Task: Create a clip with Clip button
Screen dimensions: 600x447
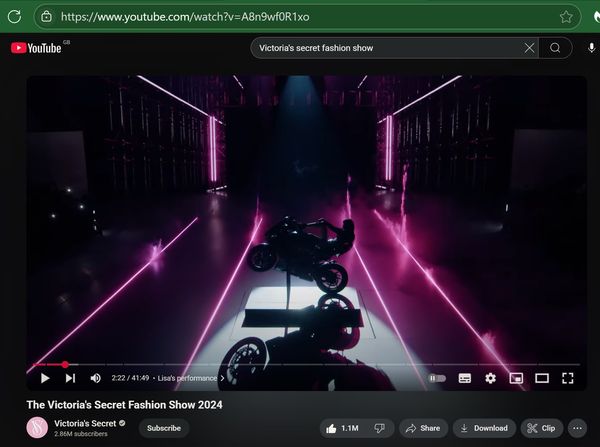Action: click(x=541, y=428)
